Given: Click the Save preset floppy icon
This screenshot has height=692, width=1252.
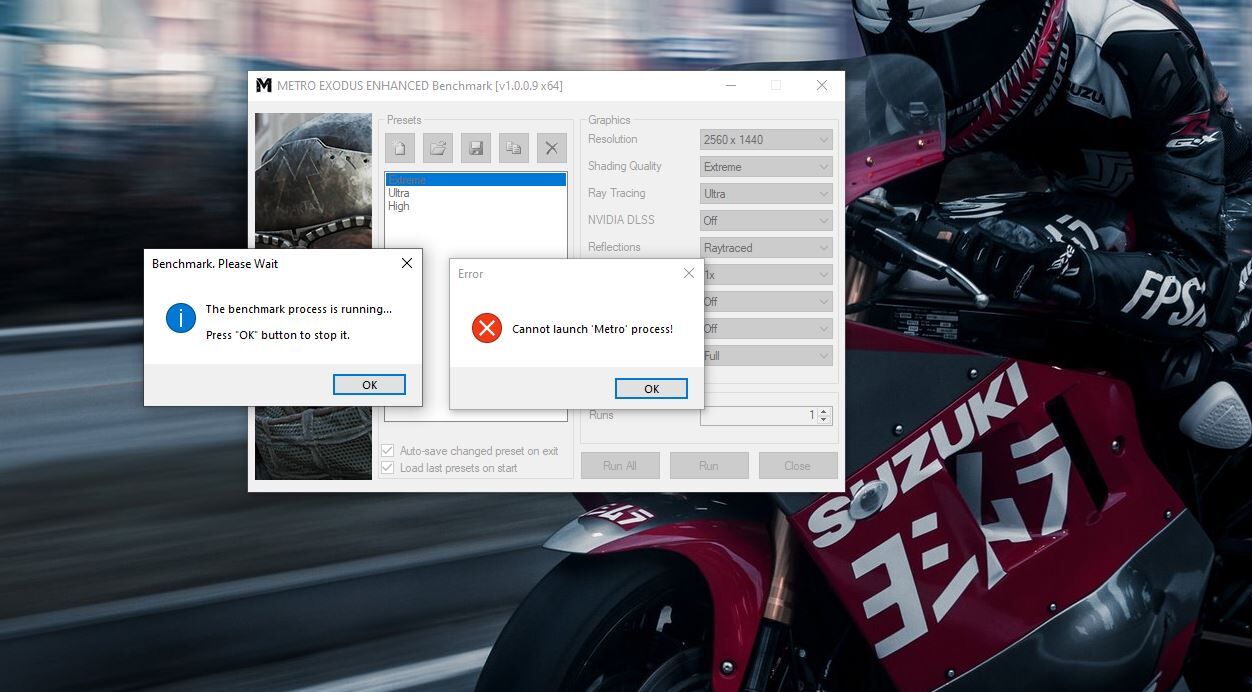Looking at the screenshot, I should pos(476,148).
